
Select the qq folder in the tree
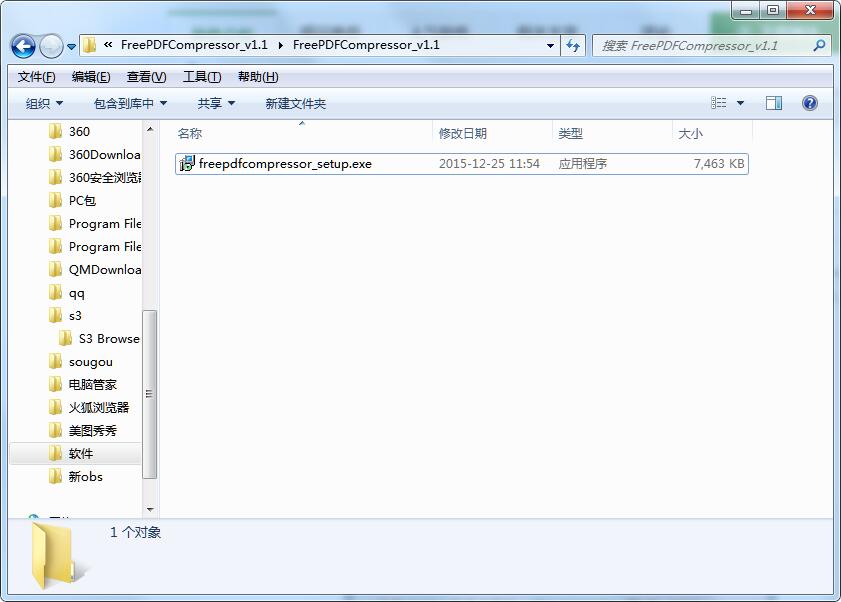[77, 293]
